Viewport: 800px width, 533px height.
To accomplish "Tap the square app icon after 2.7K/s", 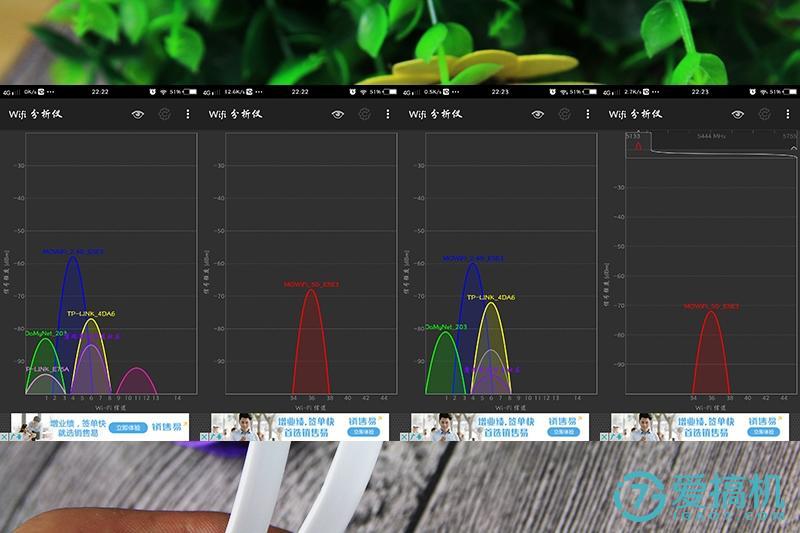I will click(x=646, y=92).
